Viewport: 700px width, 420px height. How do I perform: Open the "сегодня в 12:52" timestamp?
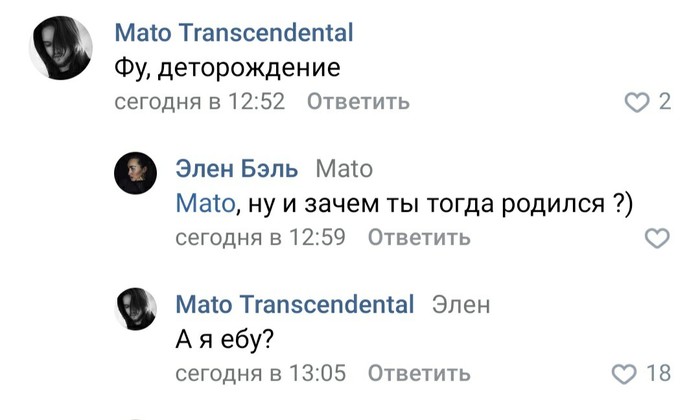pos(200,102)
